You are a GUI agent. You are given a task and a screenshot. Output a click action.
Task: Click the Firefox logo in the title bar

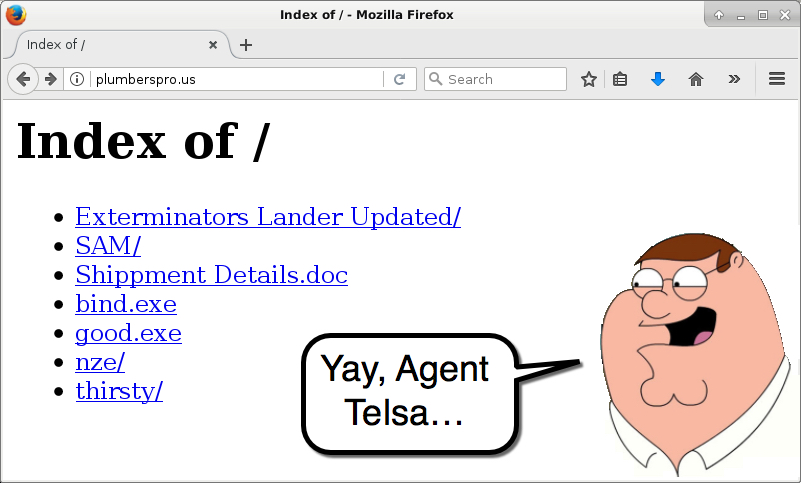(16, 14)
